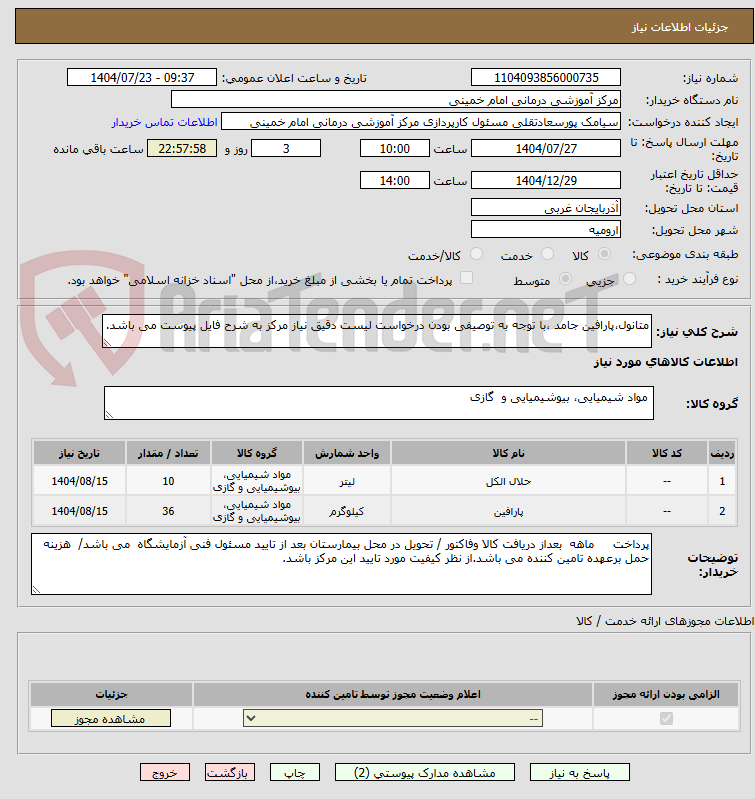Click the خروج exit button
The width and height of the screenshot is (755, 799).
(x=165, y=773)
